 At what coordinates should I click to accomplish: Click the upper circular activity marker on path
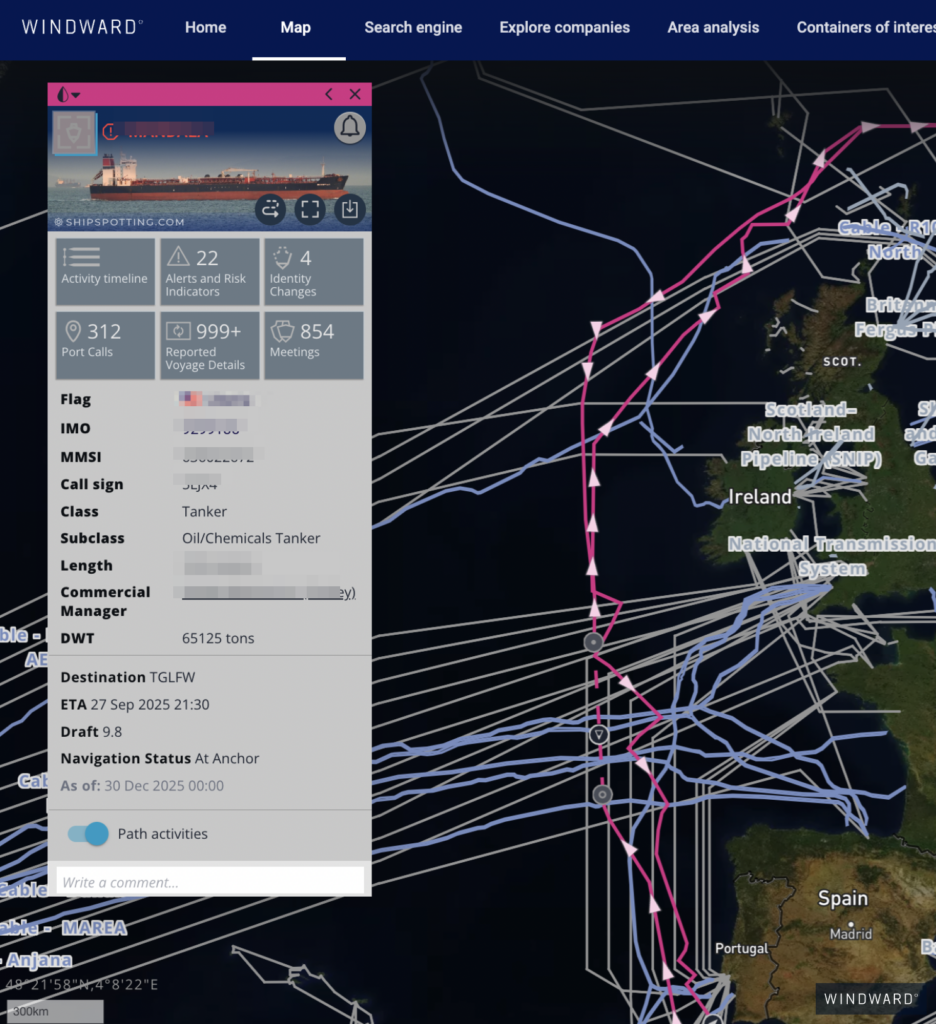[x=593, y=642]
